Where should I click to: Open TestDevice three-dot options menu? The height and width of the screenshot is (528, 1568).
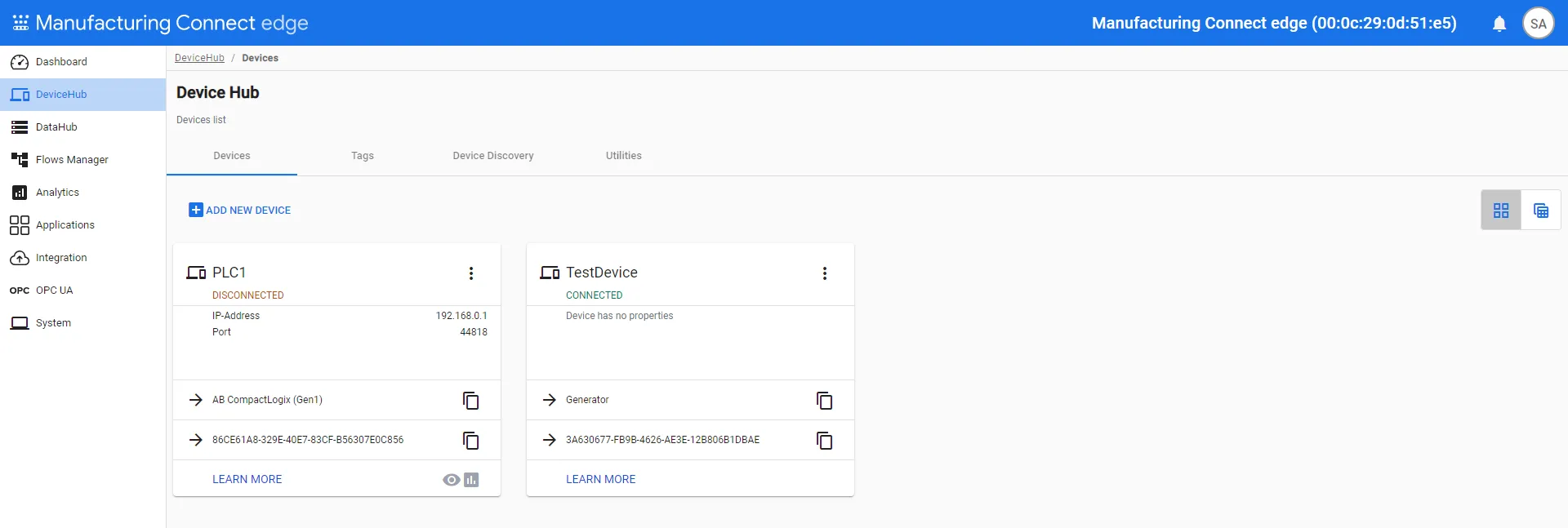[x=825, y=273]
